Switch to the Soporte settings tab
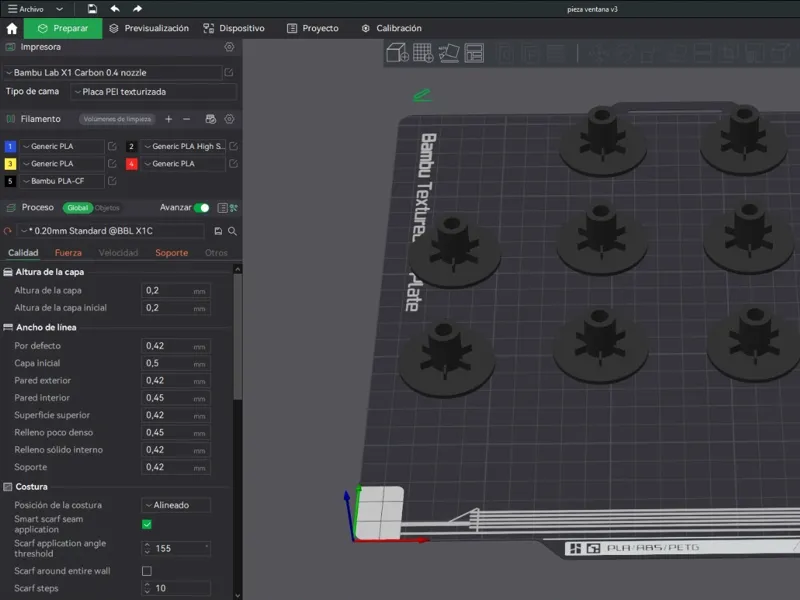This screenshot has height=600, width=800. point(171,253)
